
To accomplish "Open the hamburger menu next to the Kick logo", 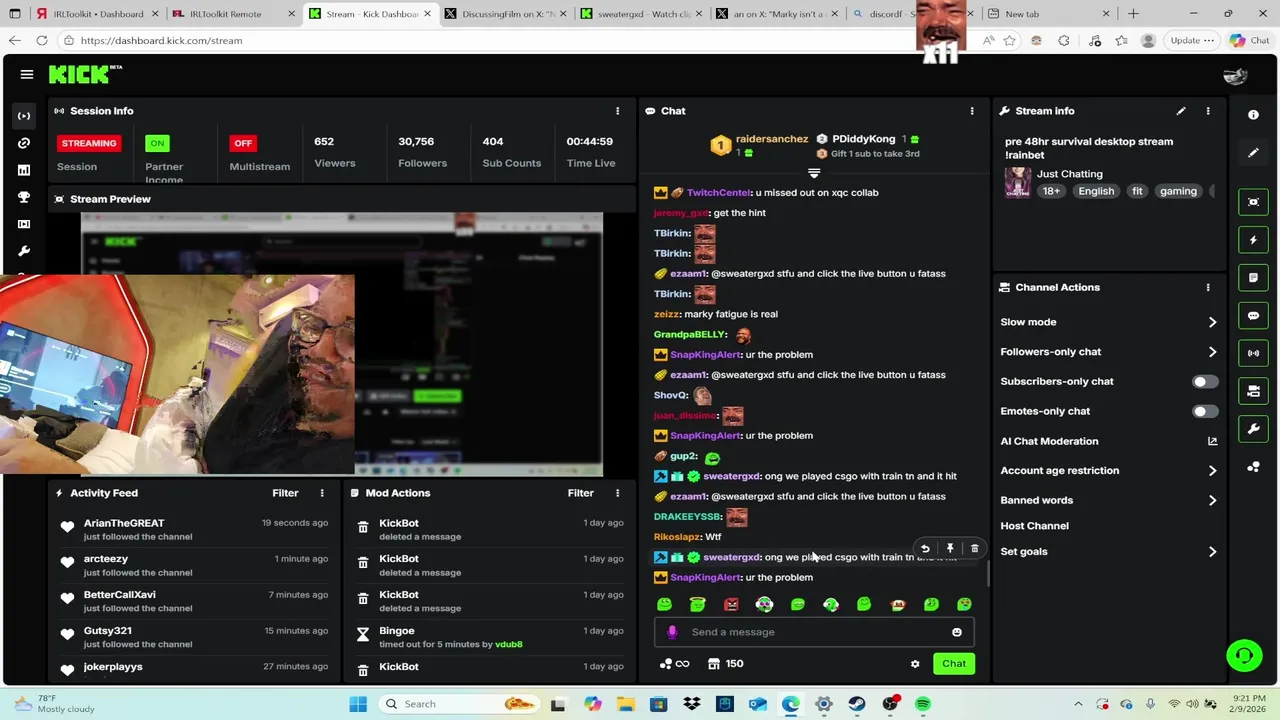I will point(27,74).
